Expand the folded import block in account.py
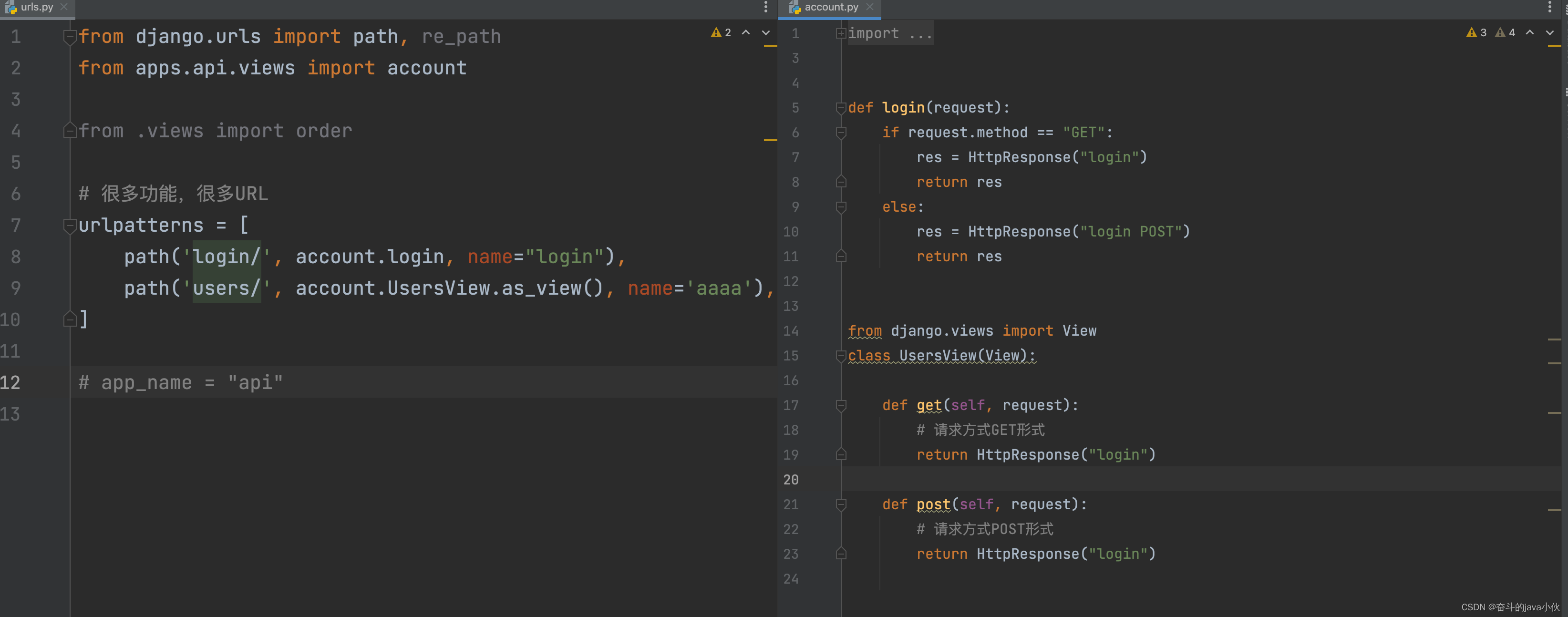This screenshot has width=1568, height=617. click(x=841, y=33)
